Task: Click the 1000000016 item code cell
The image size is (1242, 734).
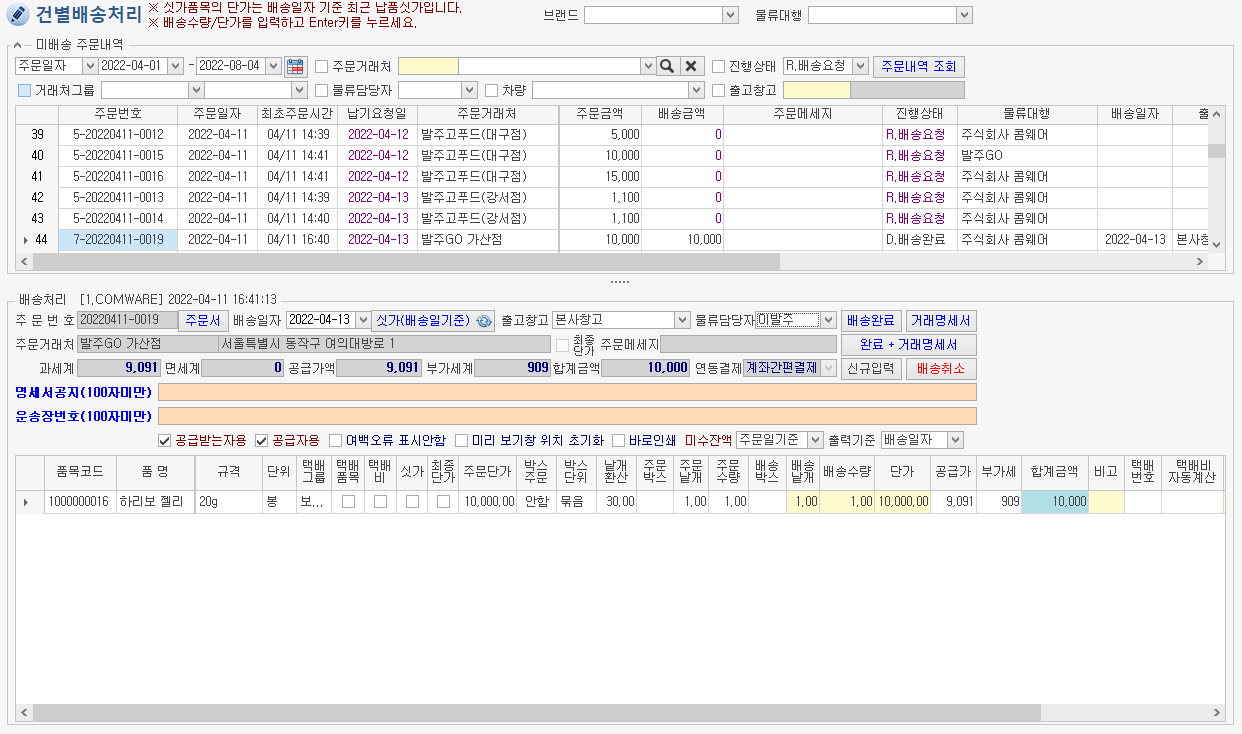Action: (x=81, y=502)
